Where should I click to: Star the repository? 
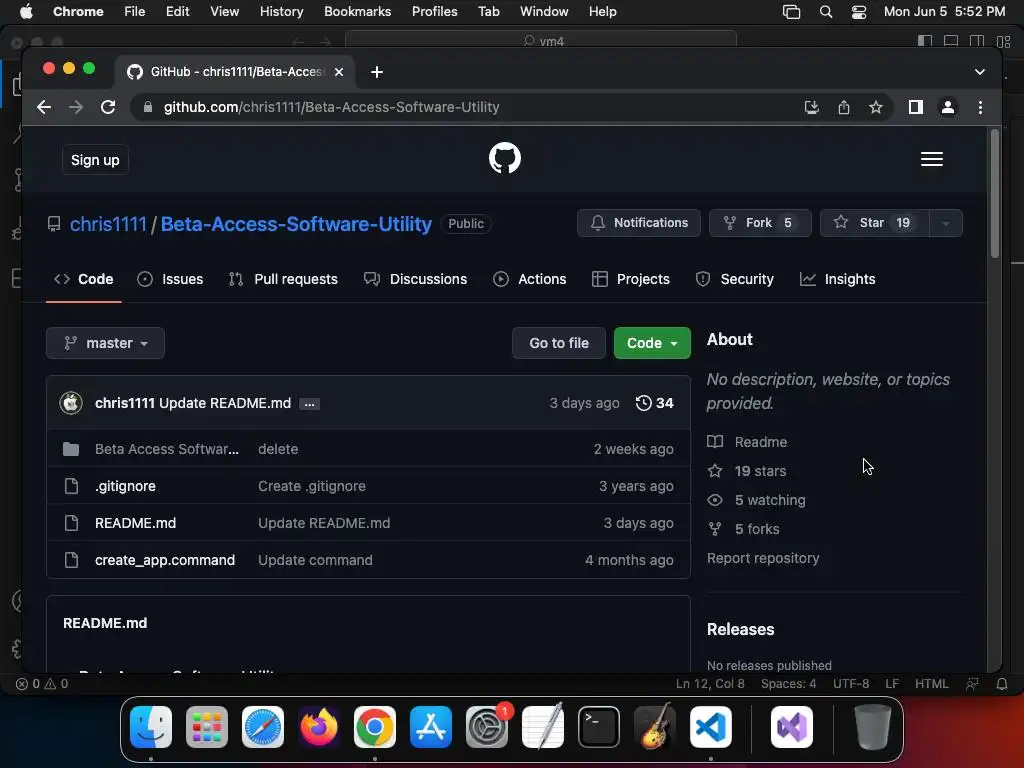click(874, 223)
